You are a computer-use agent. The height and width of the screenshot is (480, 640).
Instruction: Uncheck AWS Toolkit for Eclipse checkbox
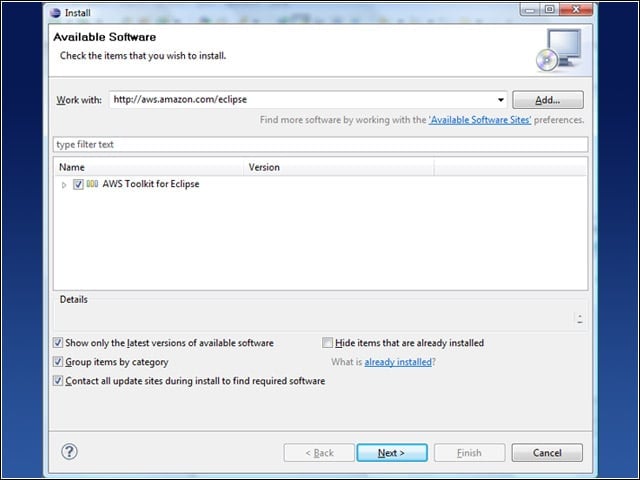coord(78,184)
